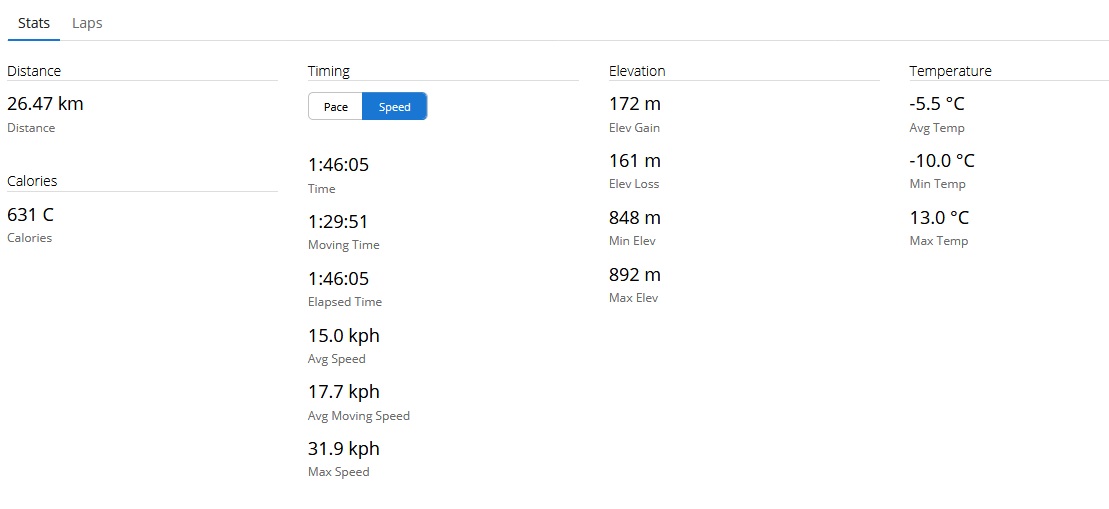Click the -10.0 °C minimum temperature

(942, 161)
